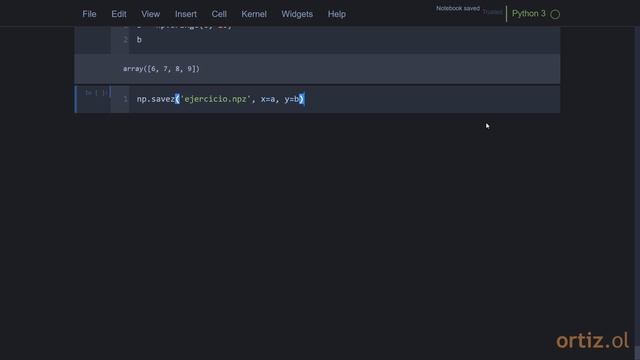The width and height of the screenshot is (640, 360).
Task: Click the 'ejercicio.npz' string in code
Action: (215, 99)
